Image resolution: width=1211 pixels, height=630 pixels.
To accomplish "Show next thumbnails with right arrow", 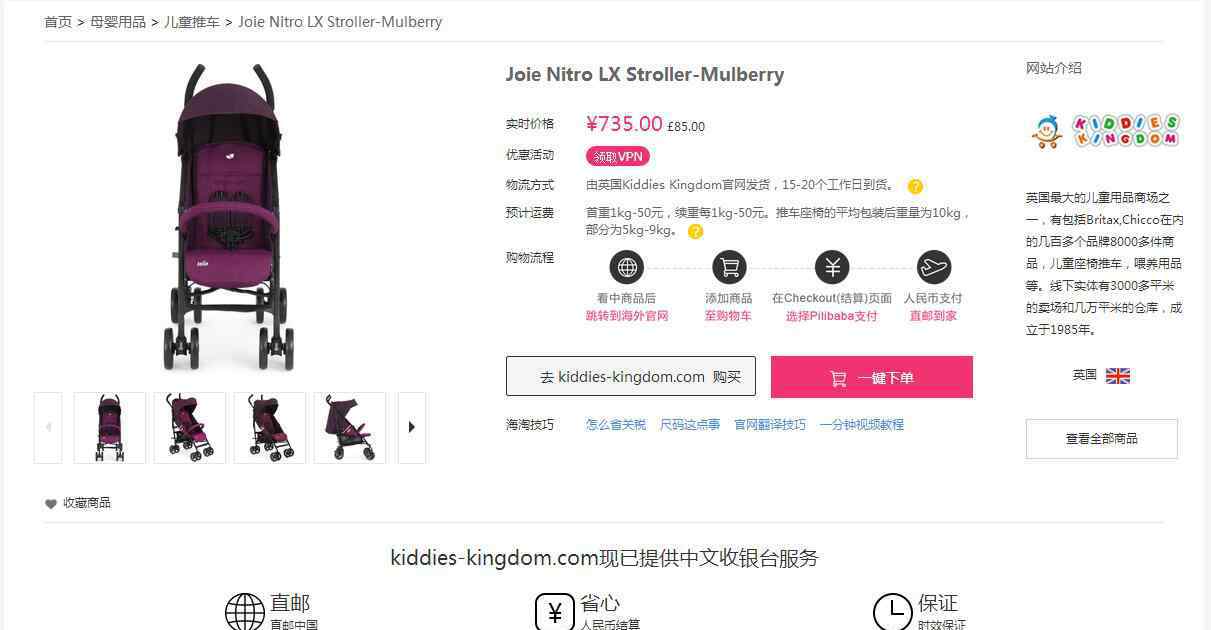I will 412,427.
